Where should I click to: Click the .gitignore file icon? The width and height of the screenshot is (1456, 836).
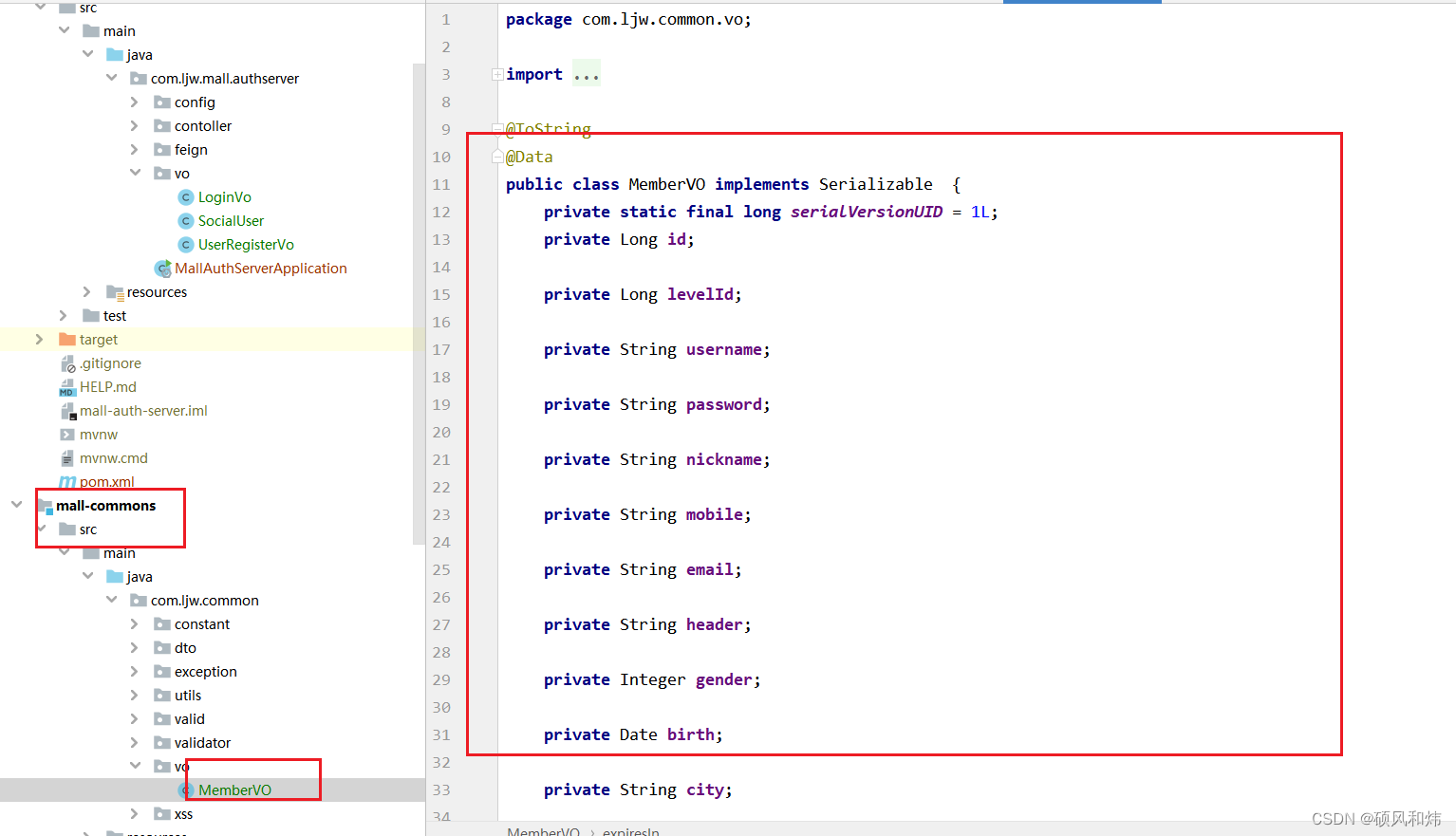tap(67, 363)
